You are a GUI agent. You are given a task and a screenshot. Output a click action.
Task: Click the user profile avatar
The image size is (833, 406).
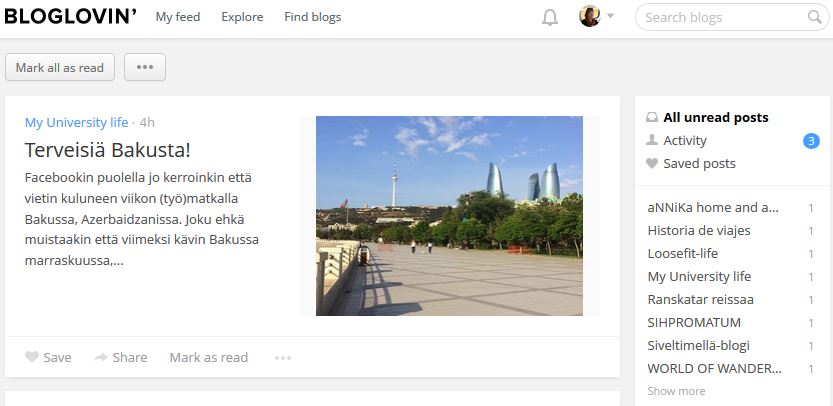tap(590, 17)
